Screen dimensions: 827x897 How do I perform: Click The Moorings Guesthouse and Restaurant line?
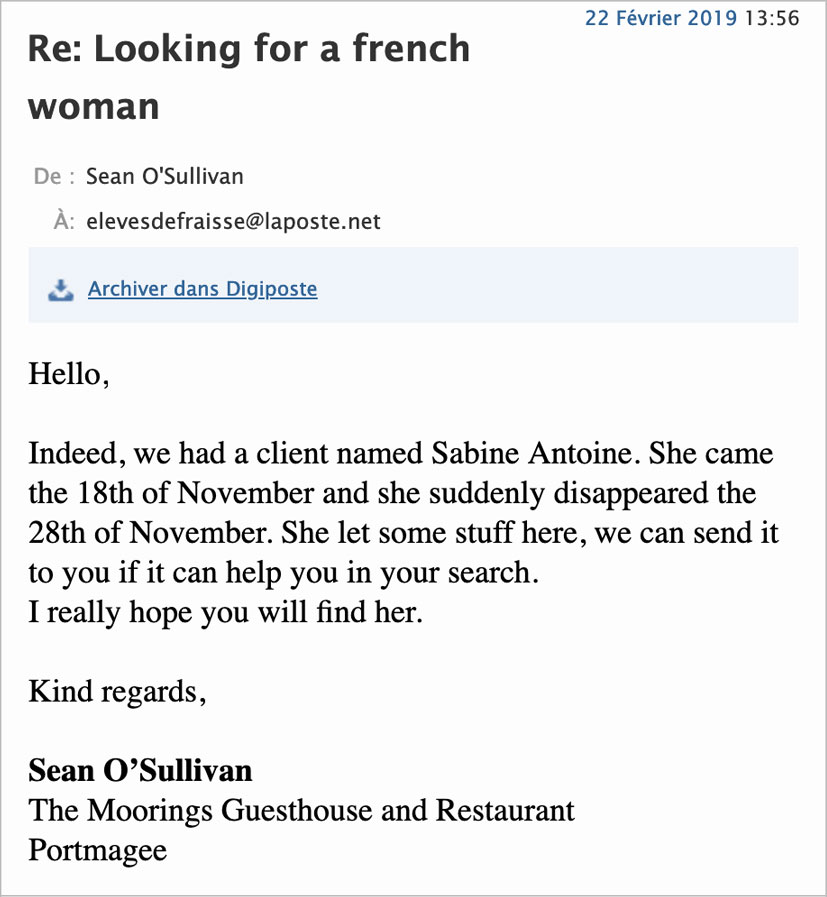click(301, 811)
